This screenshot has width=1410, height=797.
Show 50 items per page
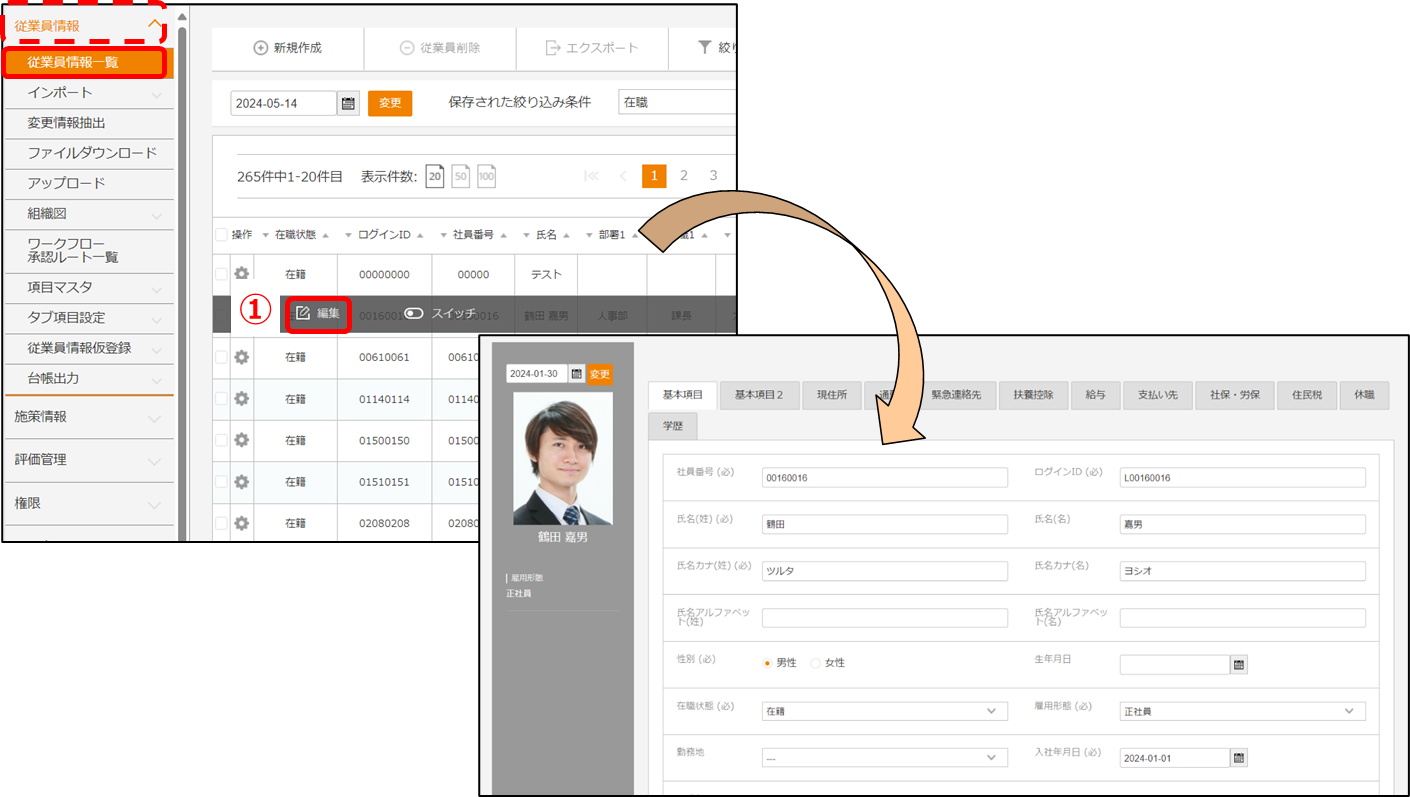(461, 176)
